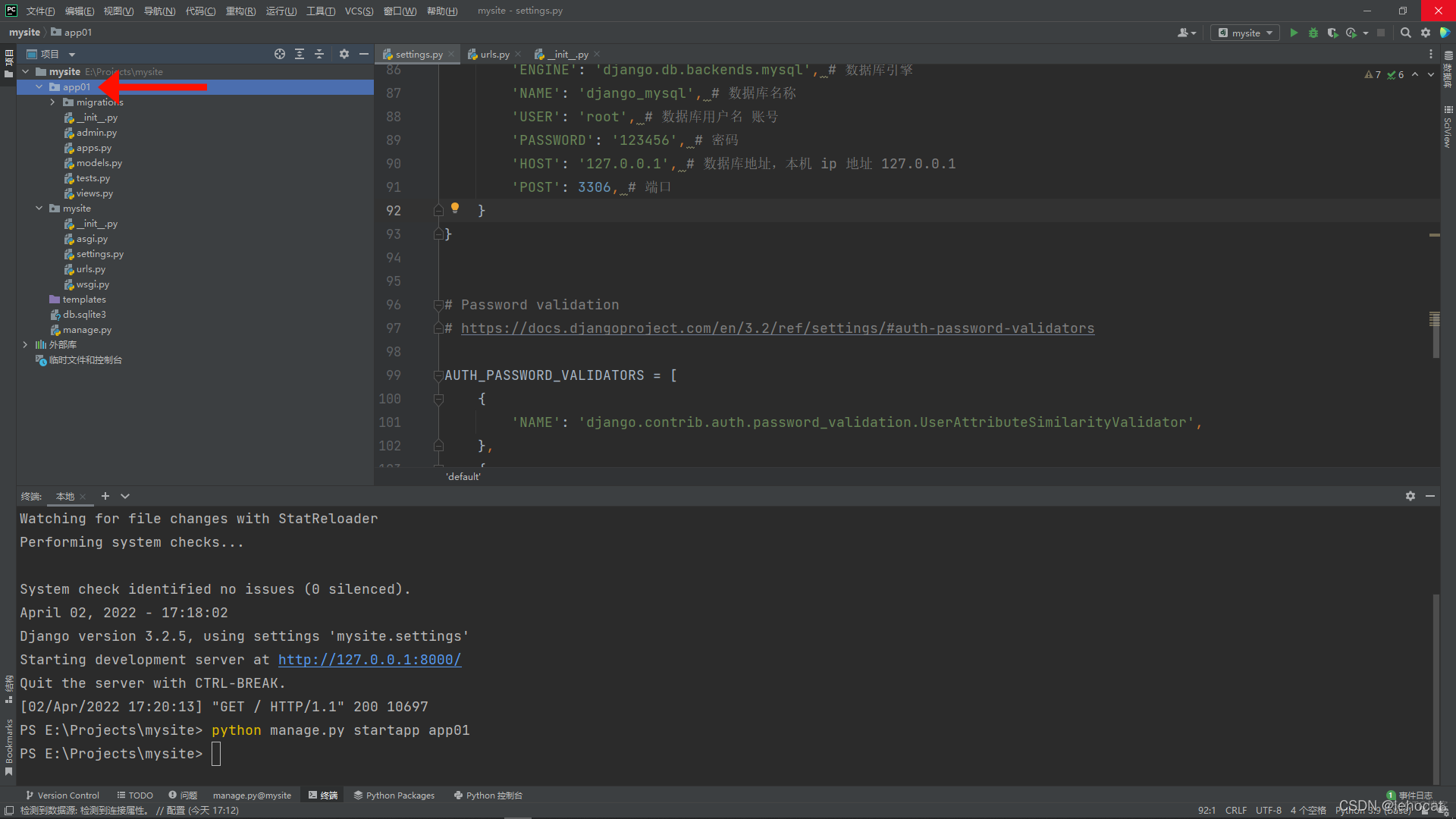Viewport: 1456px width, 819px height.
Task: Collapse all project tree nodes
Action: coord(319,54)
